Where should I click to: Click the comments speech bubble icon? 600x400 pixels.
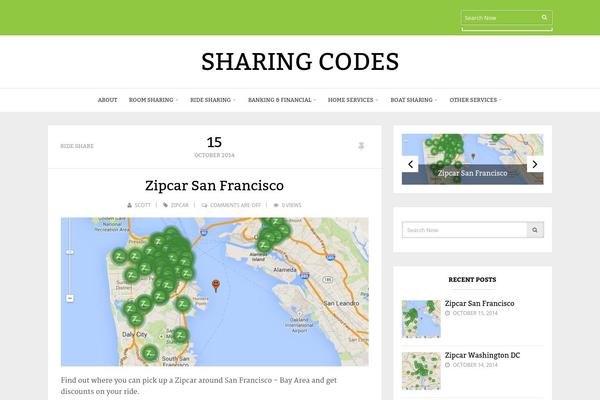pos(204,205)
